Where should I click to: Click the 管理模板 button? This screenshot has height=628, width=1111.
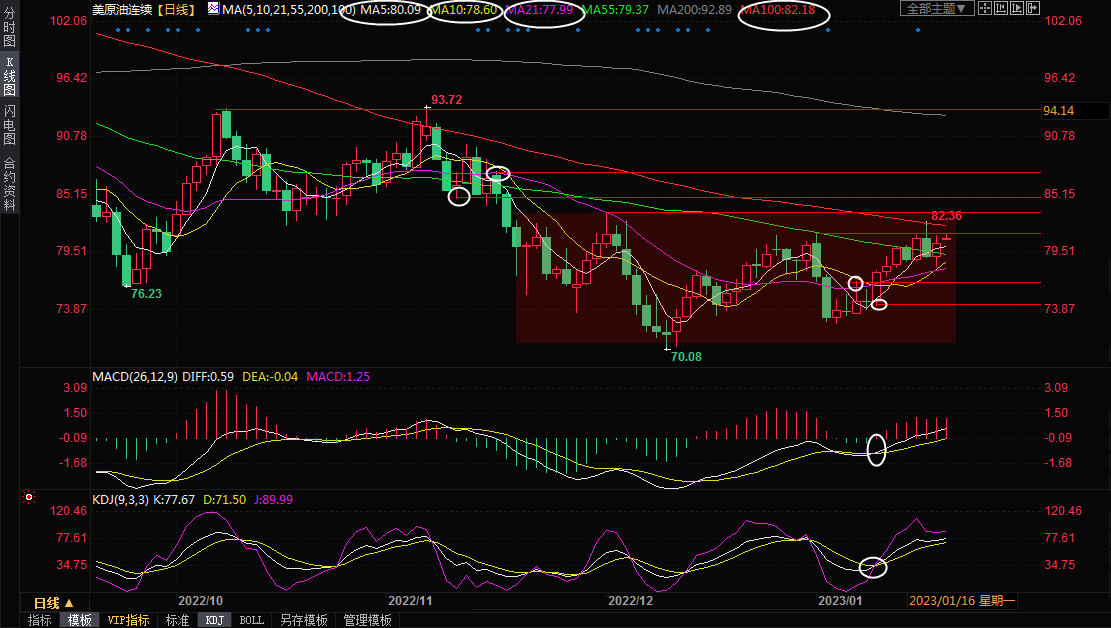coord(367,620)
